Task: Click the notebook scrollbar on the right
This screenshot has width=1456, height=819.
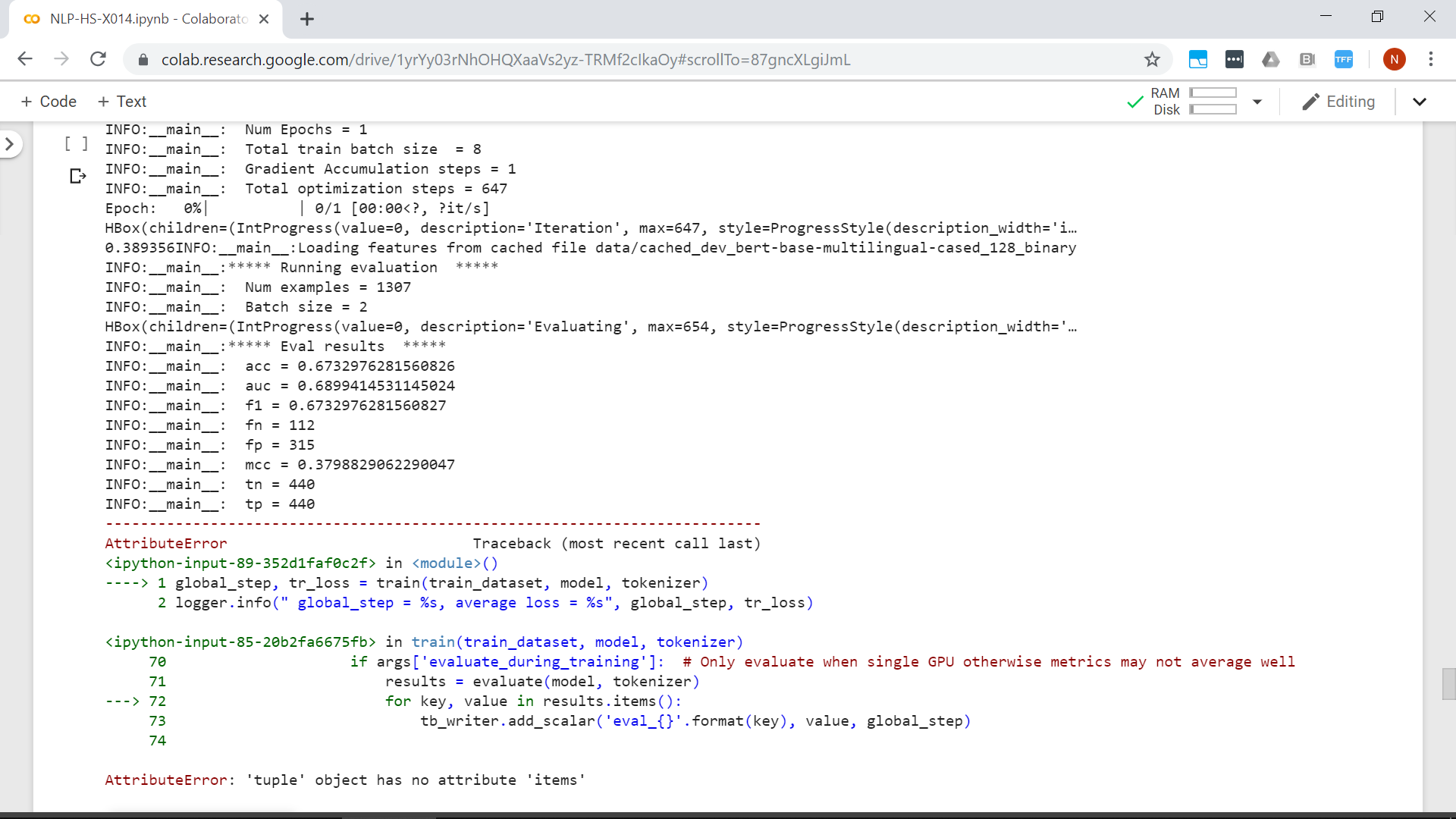Action: [1447, 683]
